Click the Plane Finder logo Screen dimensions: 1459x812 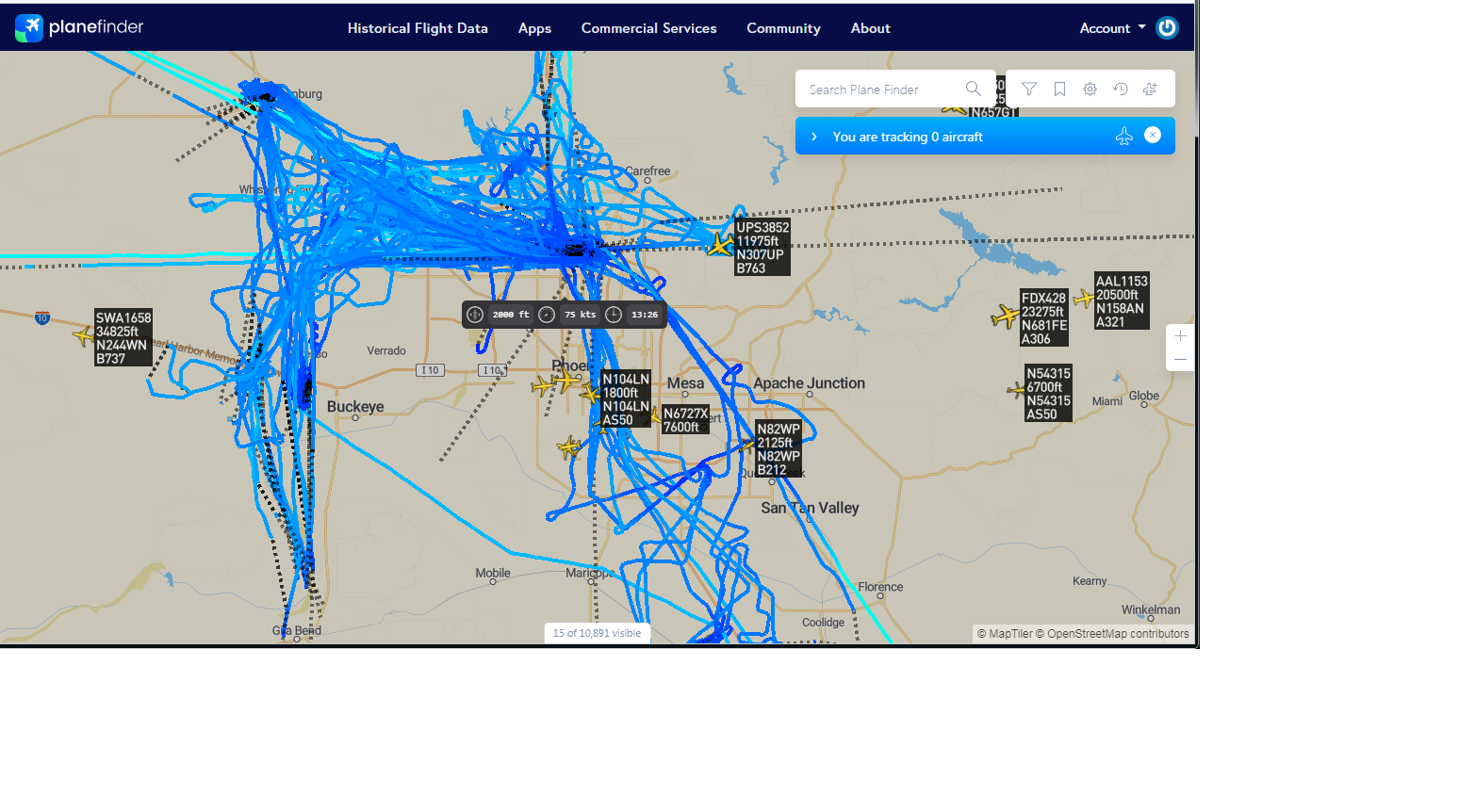click(x=79, y=27)
